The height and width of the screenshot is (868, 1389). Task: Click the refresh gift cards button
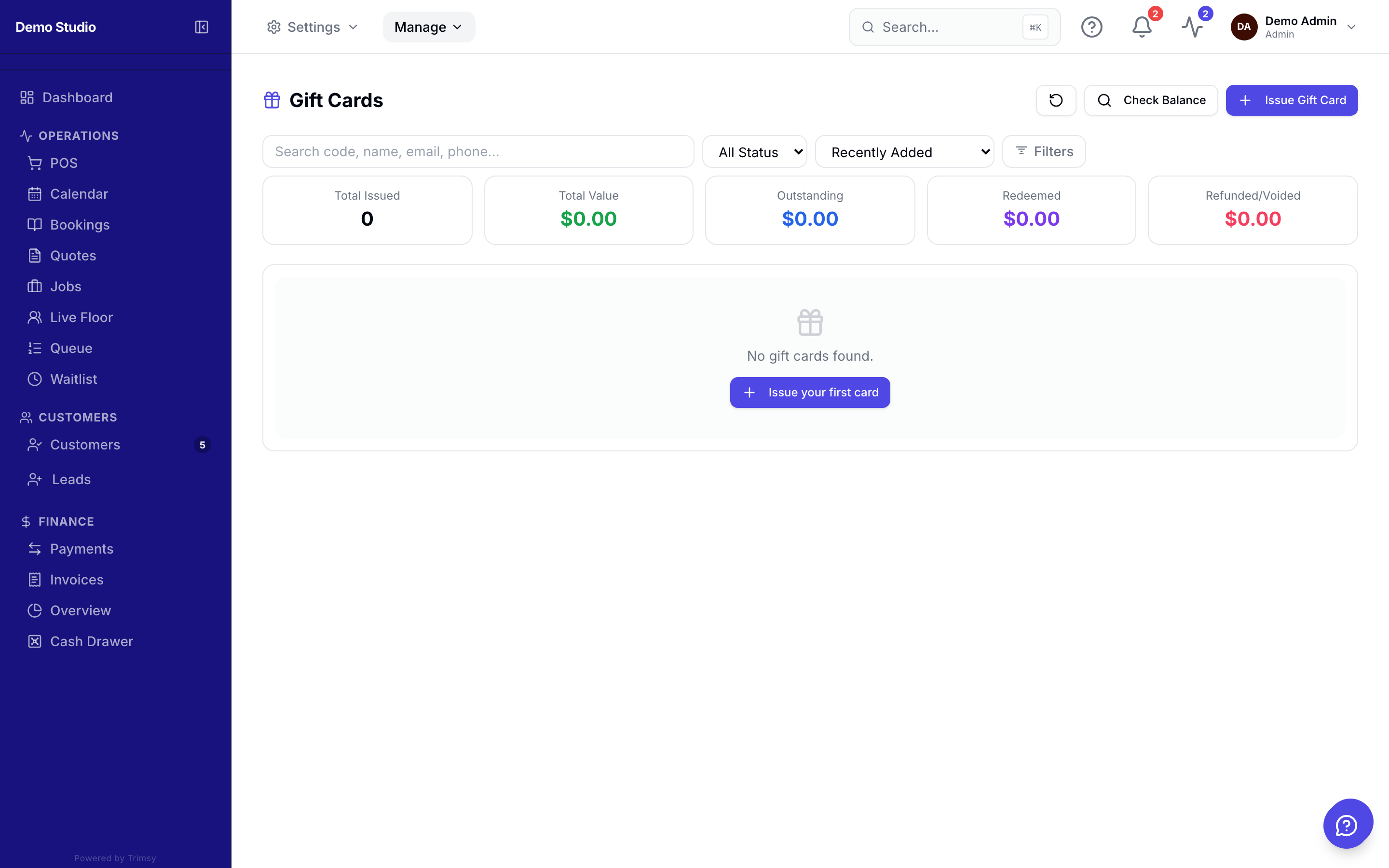pos(1056,100)
